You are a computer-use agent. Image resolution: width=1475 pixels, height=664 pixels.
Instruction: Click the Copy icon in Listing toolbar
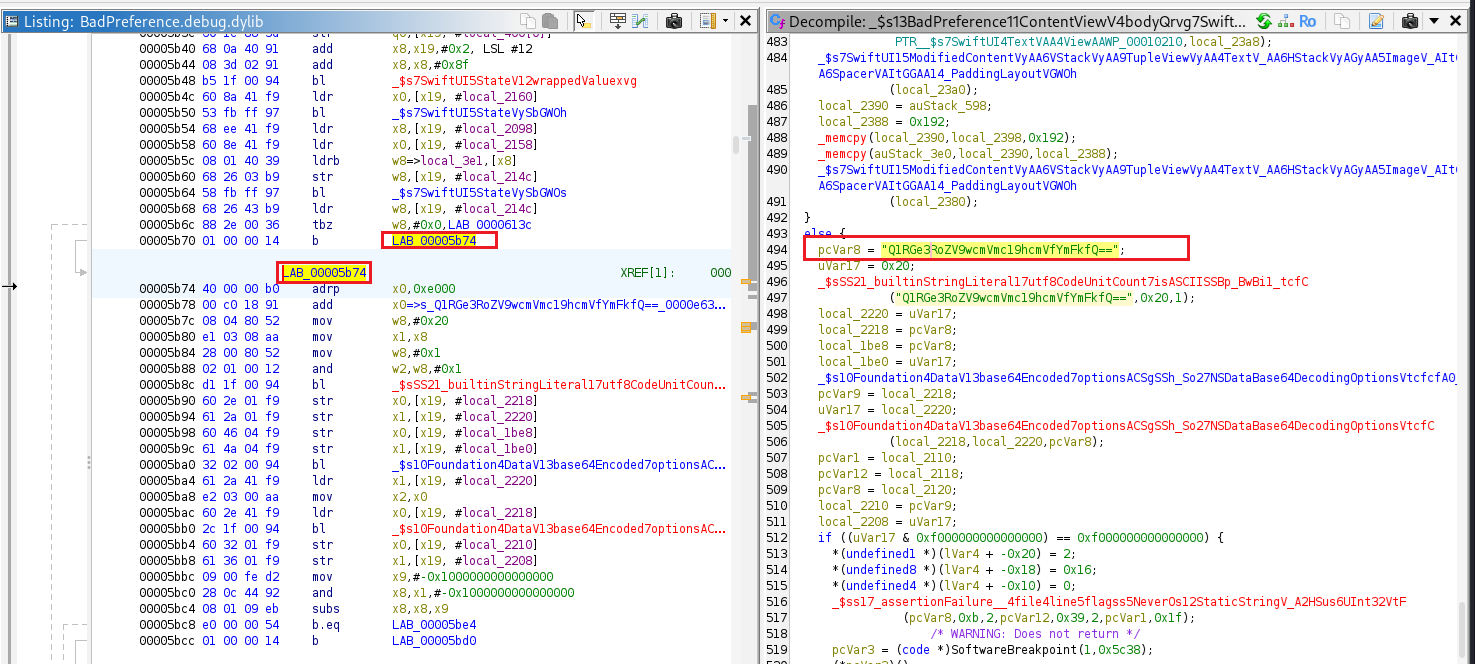527,20
